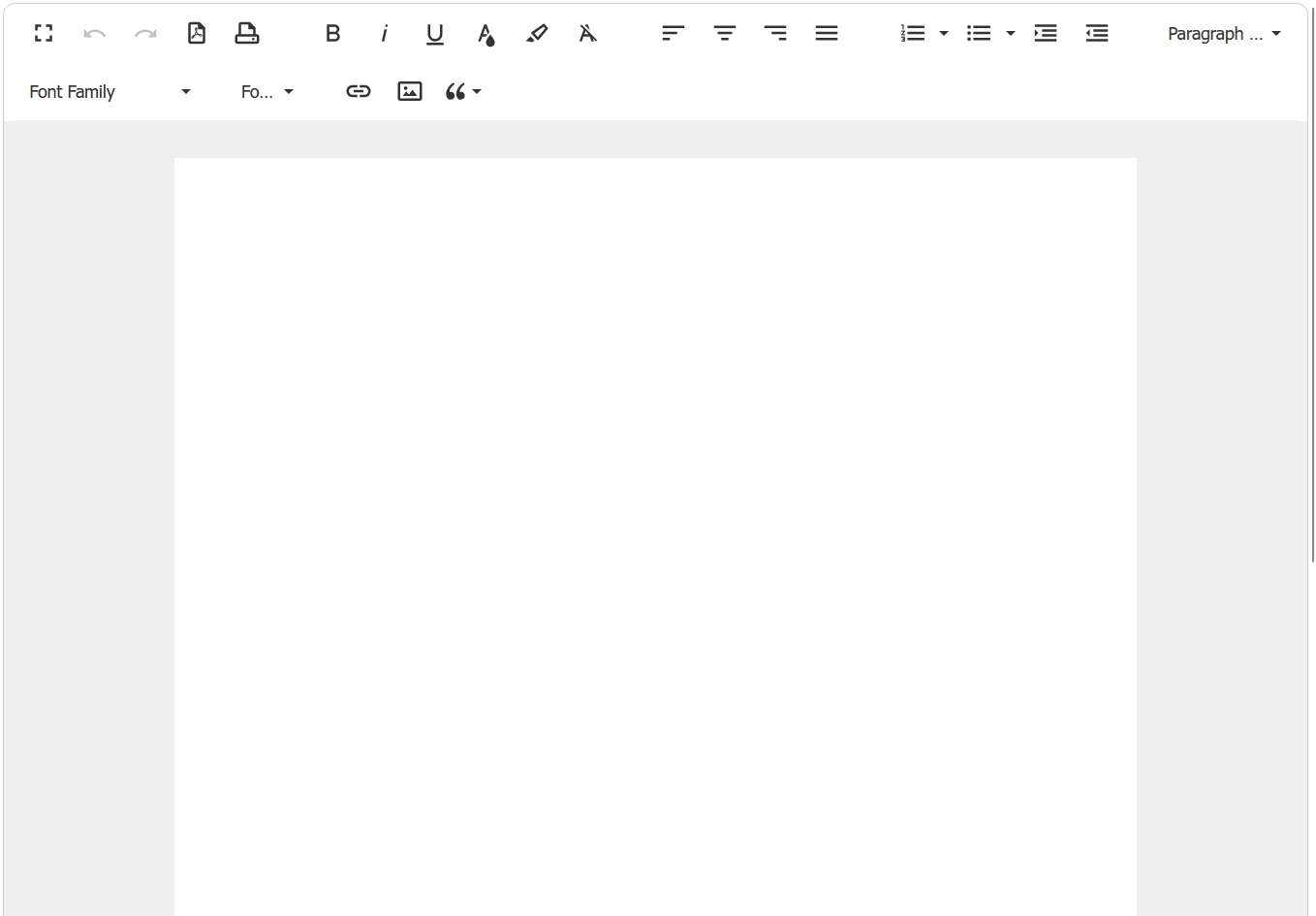
Task: Open the Paragraph style dropdown
Action: [x=1223, y=32]
